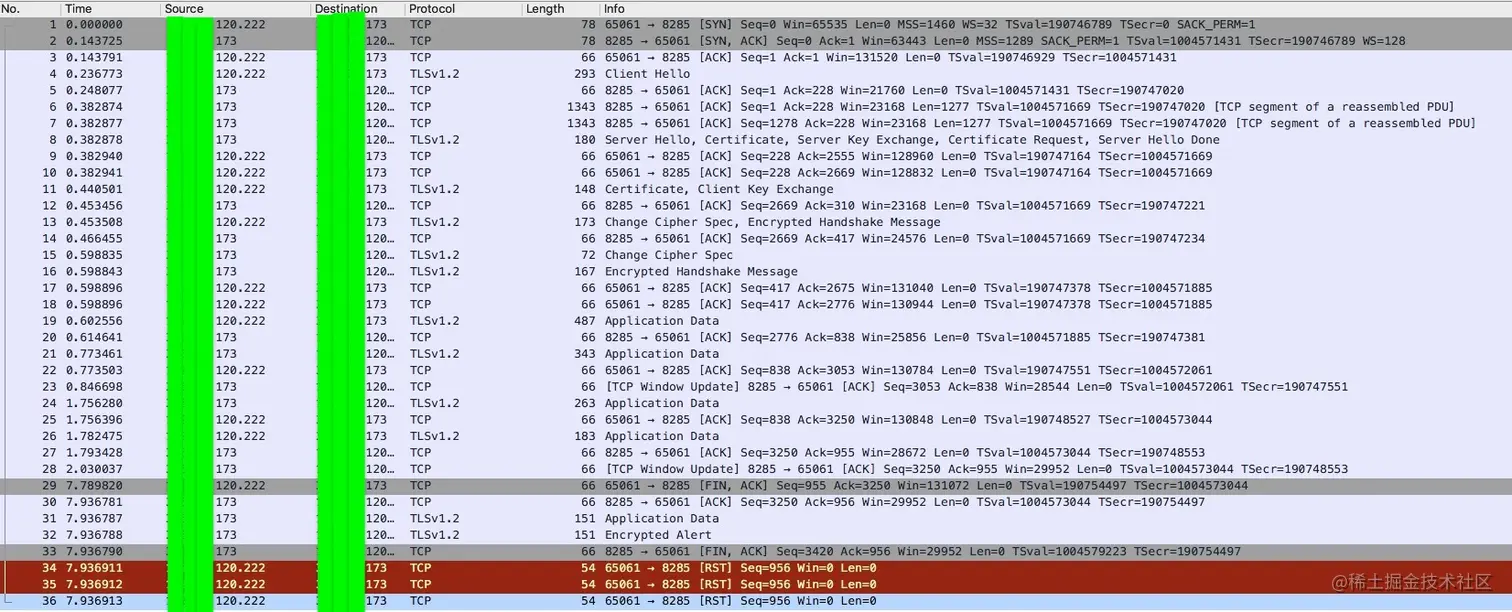
Task: Select the Encrypted Alert packet row
Action: click(756, 534)
